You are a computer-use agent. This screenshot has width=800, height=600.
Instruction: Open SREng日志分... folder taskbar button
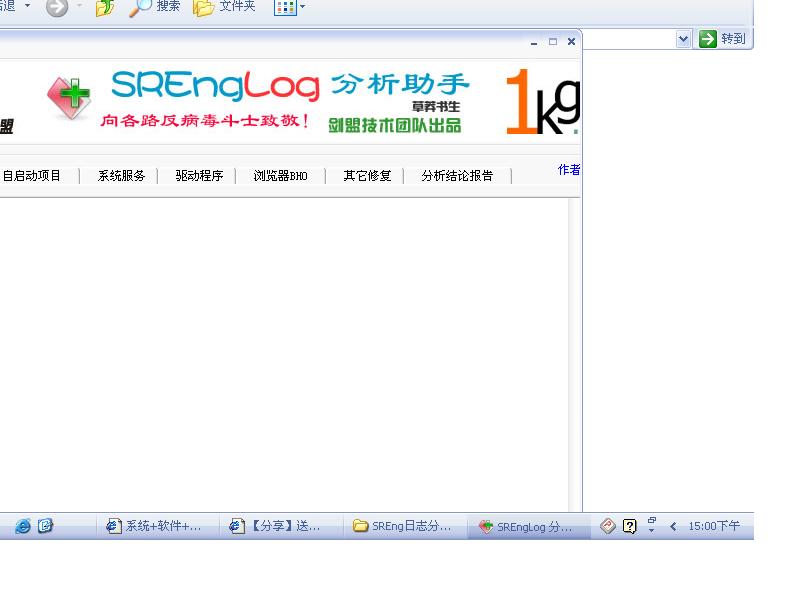[406, 526]
